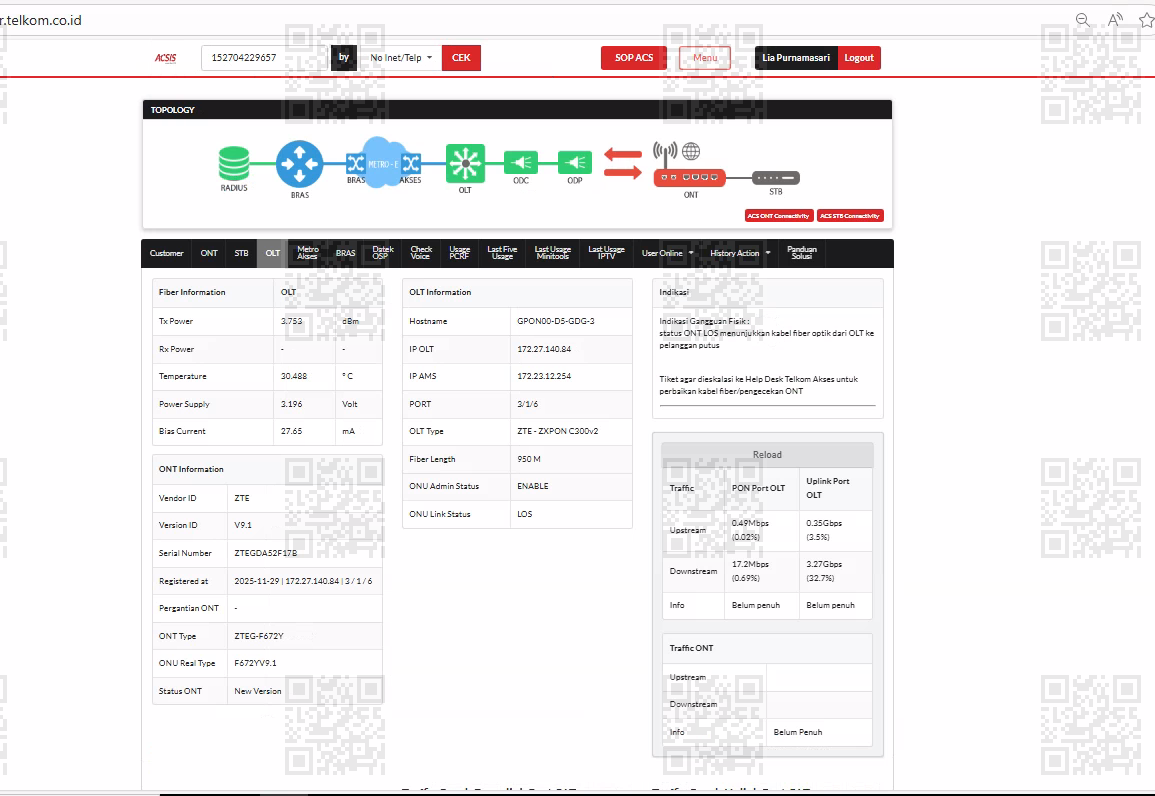Screen dimensions: 1155x796
Task: Click the red bidirectional arrows icon
Action: click(x=622, y=163)
